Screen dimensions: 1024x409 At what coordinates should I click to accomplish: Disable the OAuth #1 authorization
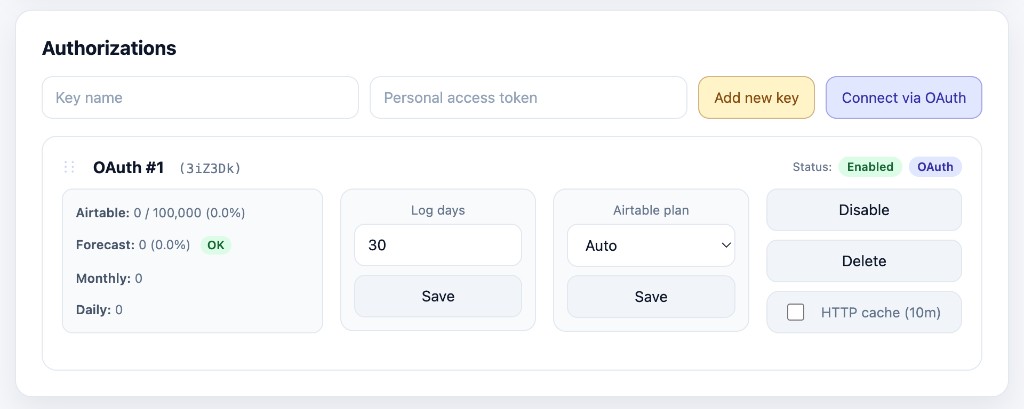click(863, 210)
